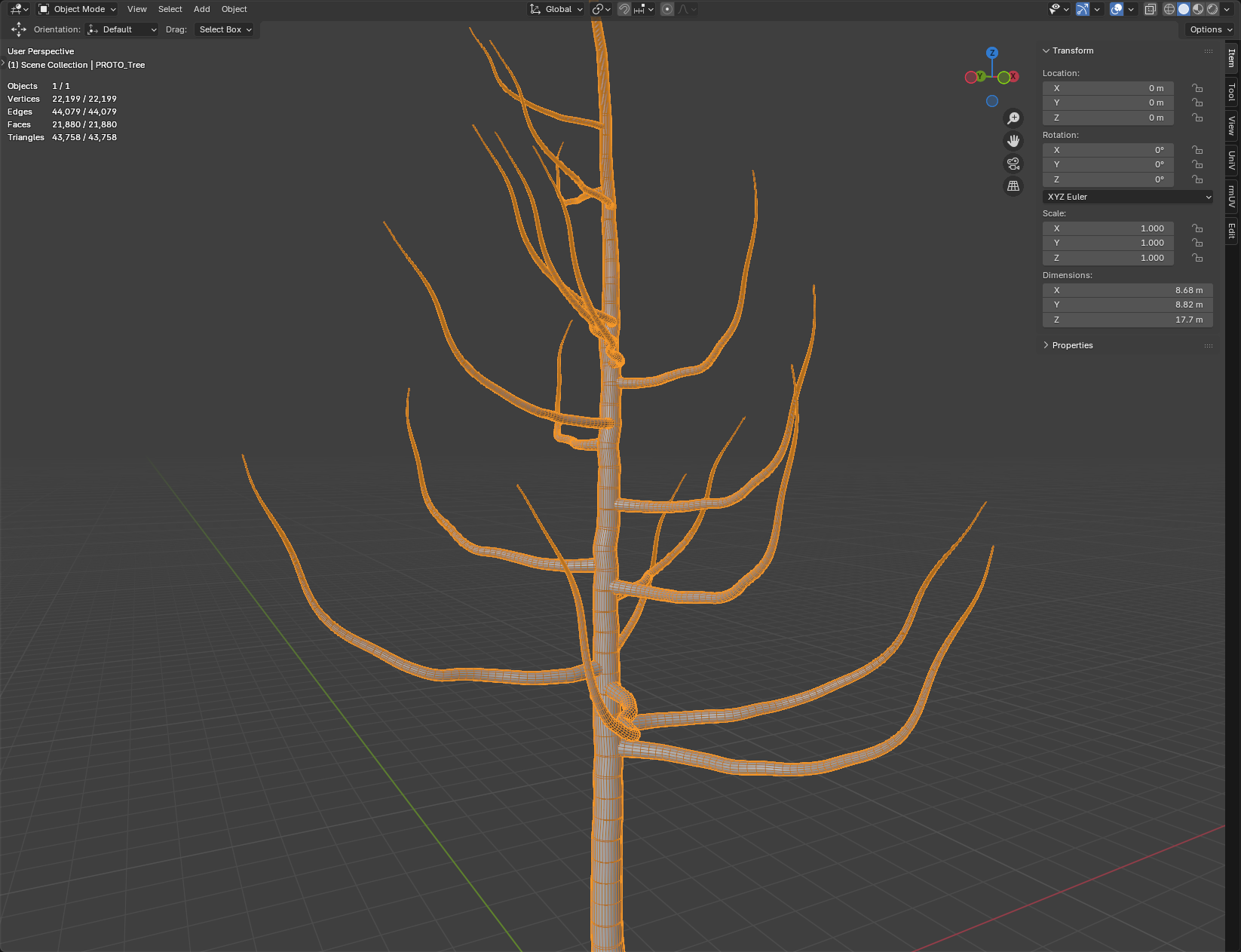Toggle X-ray display mode
1241x952 pixels.
[x=1151, y=9]
